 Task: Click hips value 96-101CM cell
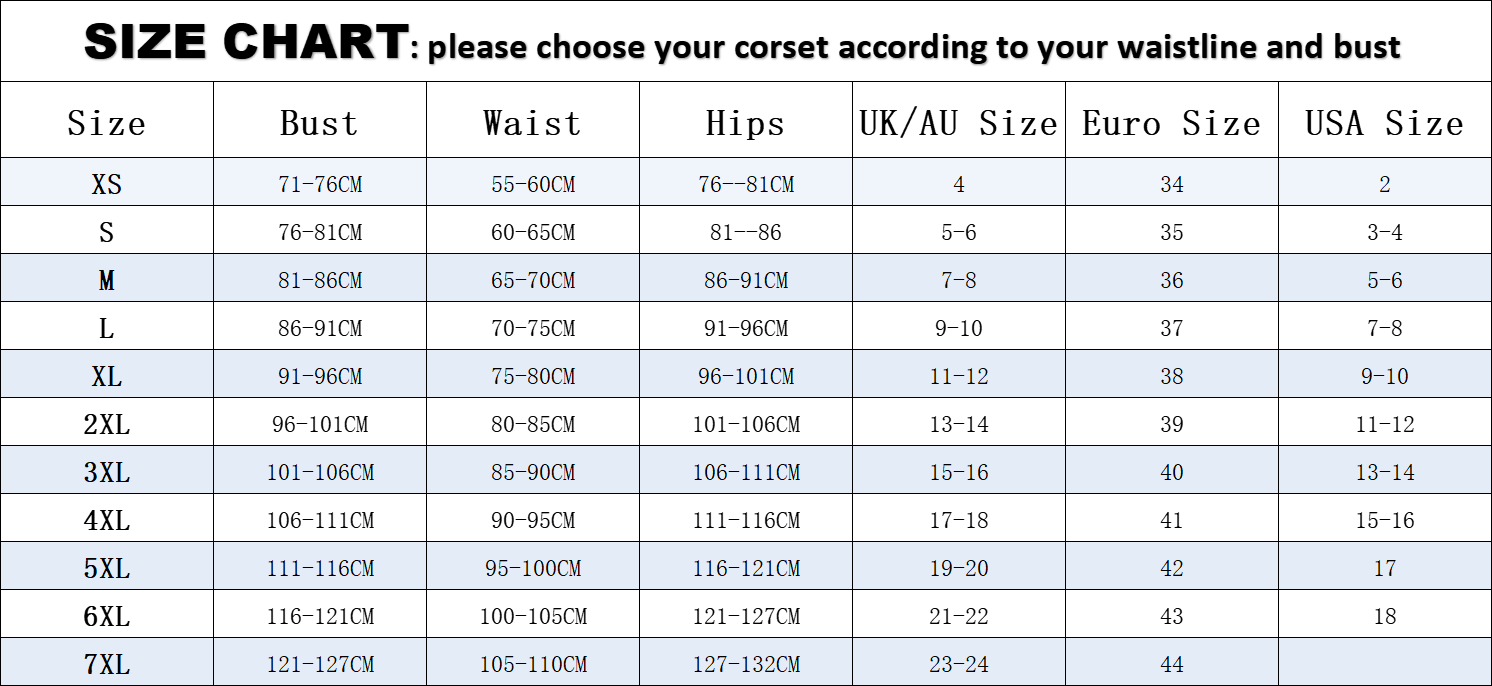[x=746, y=376]
